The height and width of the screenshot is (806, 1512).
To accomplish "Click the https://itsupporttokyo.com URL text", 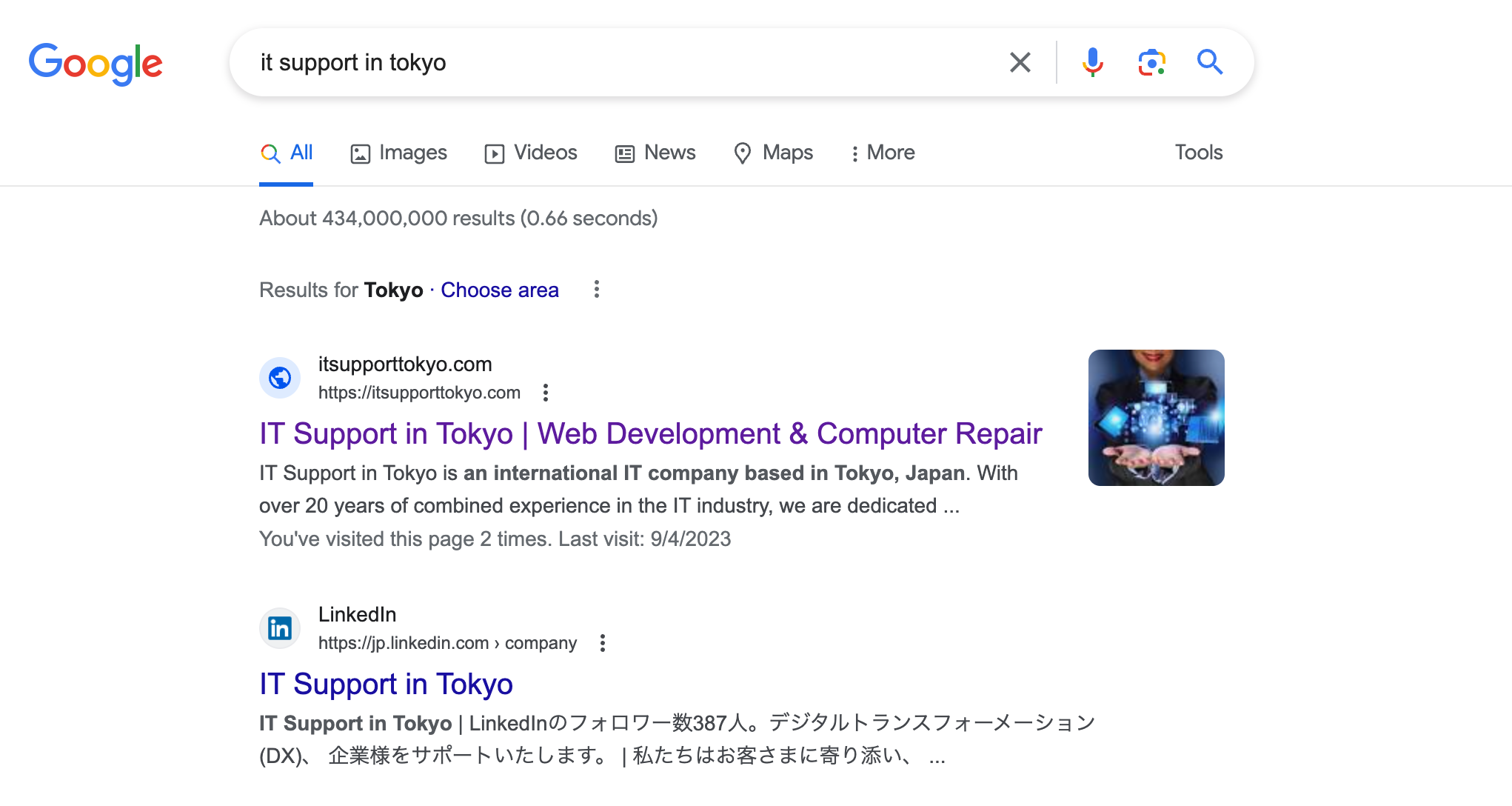I will (419, 393).
